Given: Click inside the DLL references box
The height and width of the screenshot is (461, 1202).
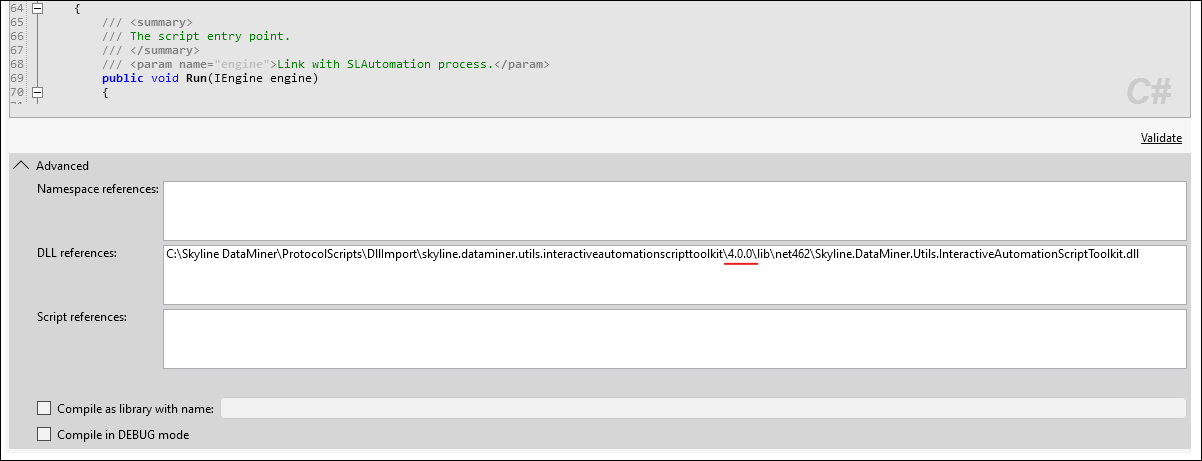Looking at the screenshot, I should (675, 274).
